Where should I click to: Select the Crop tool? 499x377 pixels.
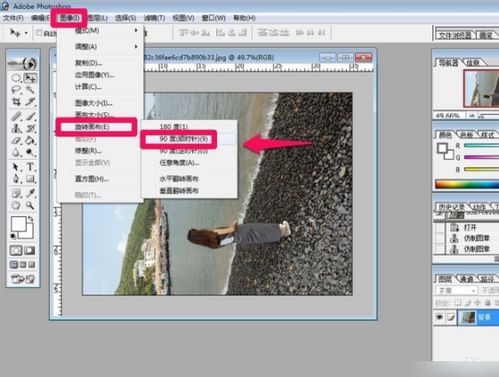point(16,102)
